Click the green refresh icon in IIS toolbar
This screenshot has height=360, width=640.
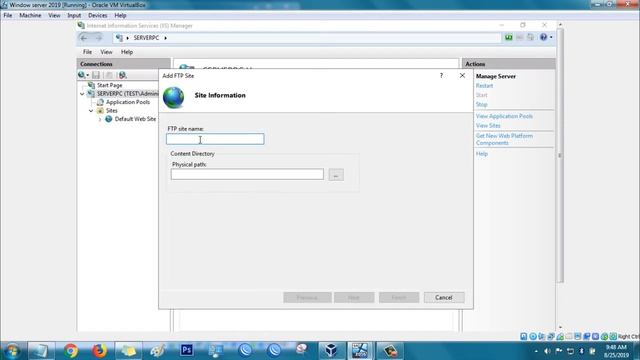coord(509,37)
